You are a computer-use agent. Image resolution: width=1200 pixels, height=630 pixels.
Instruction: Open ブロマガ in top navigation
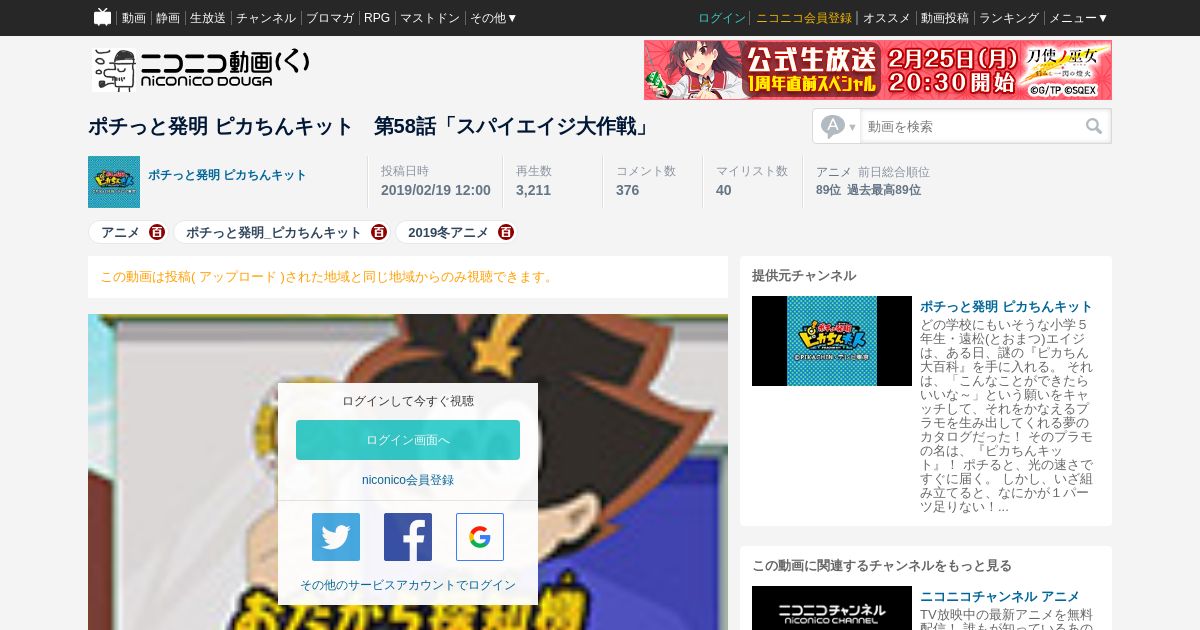click(330, 18)
